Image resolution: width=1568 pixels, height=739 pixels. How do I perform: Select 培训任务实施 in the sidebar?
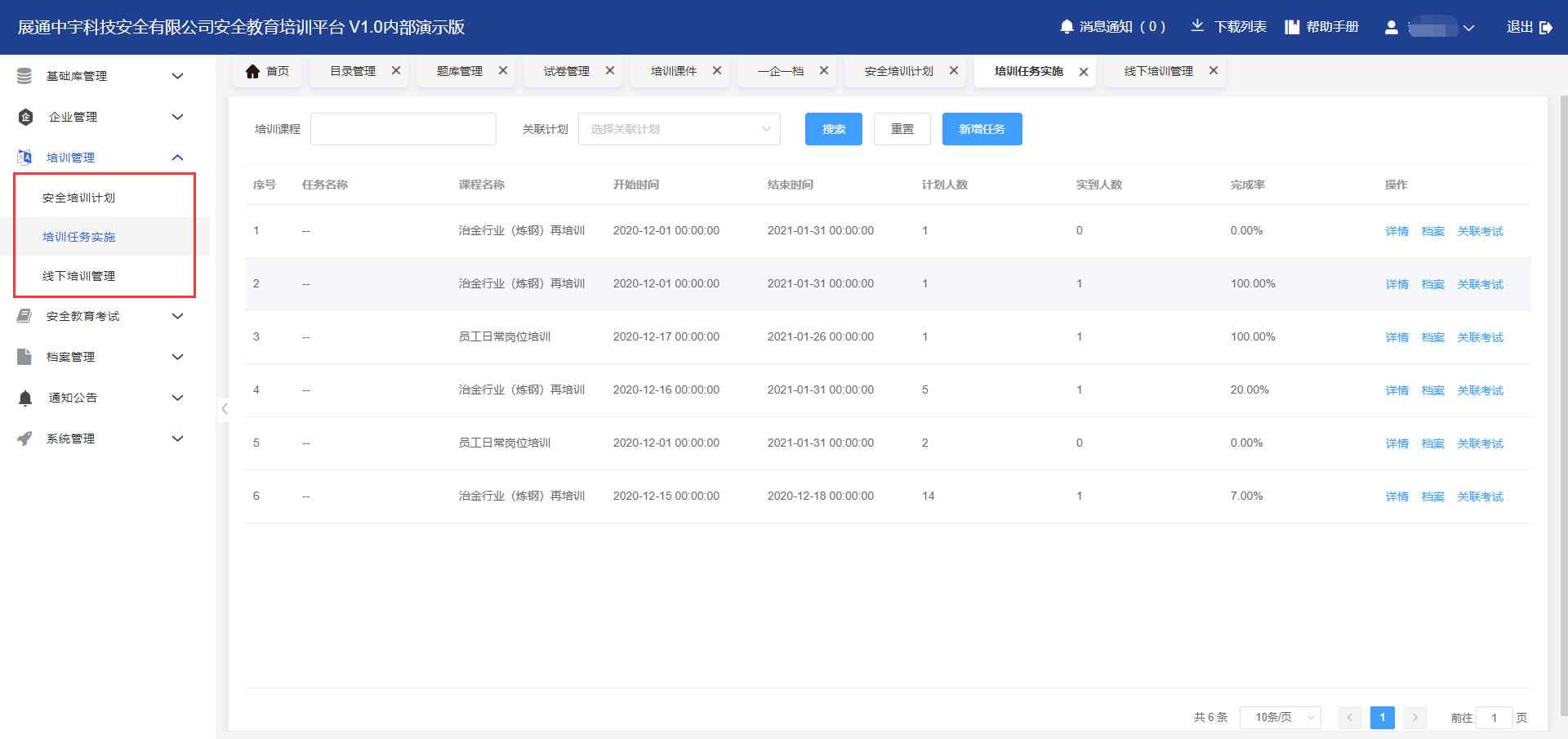point(78,237)
